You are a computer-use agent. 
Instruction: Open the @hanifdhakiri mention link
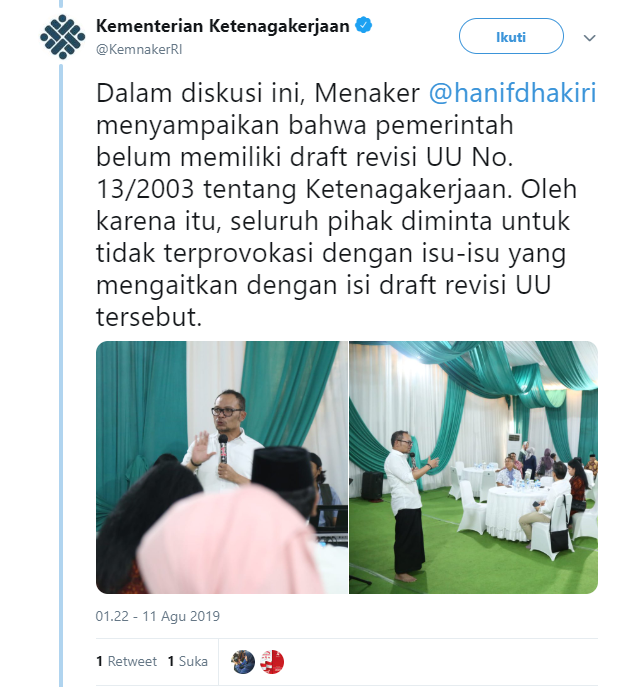pos(512,93)
